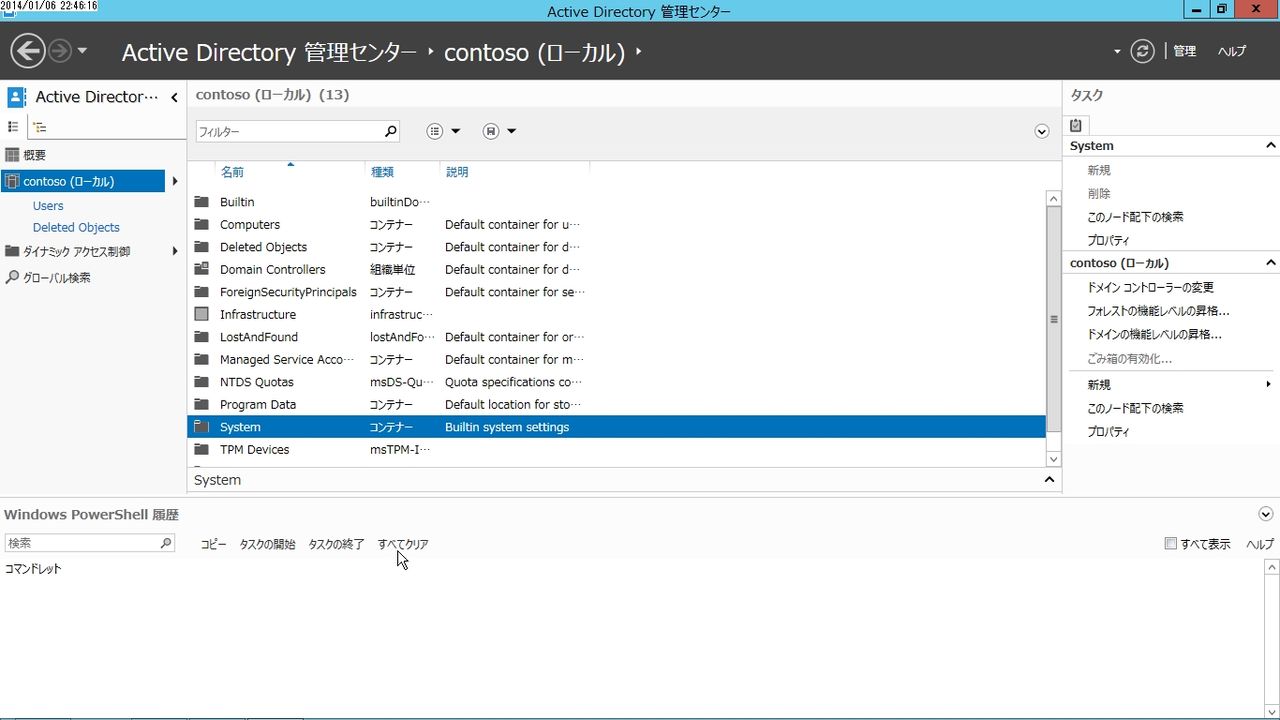The width and height of the screenshot is (1280, 720).
Task: Collapse the navigation pane chevron
Action: [x=174, y=97]
